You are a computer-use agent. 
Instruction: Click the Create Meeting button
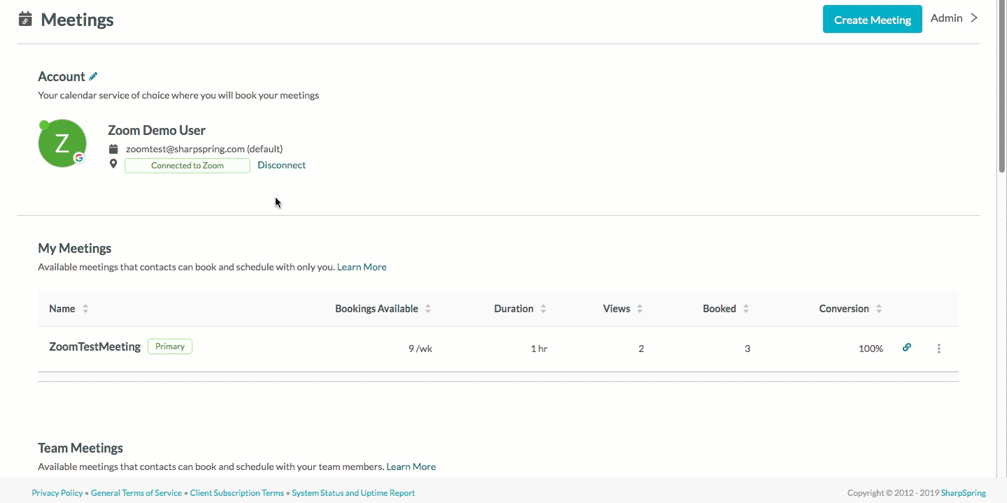pyautogui.click(x=872, y=19)
